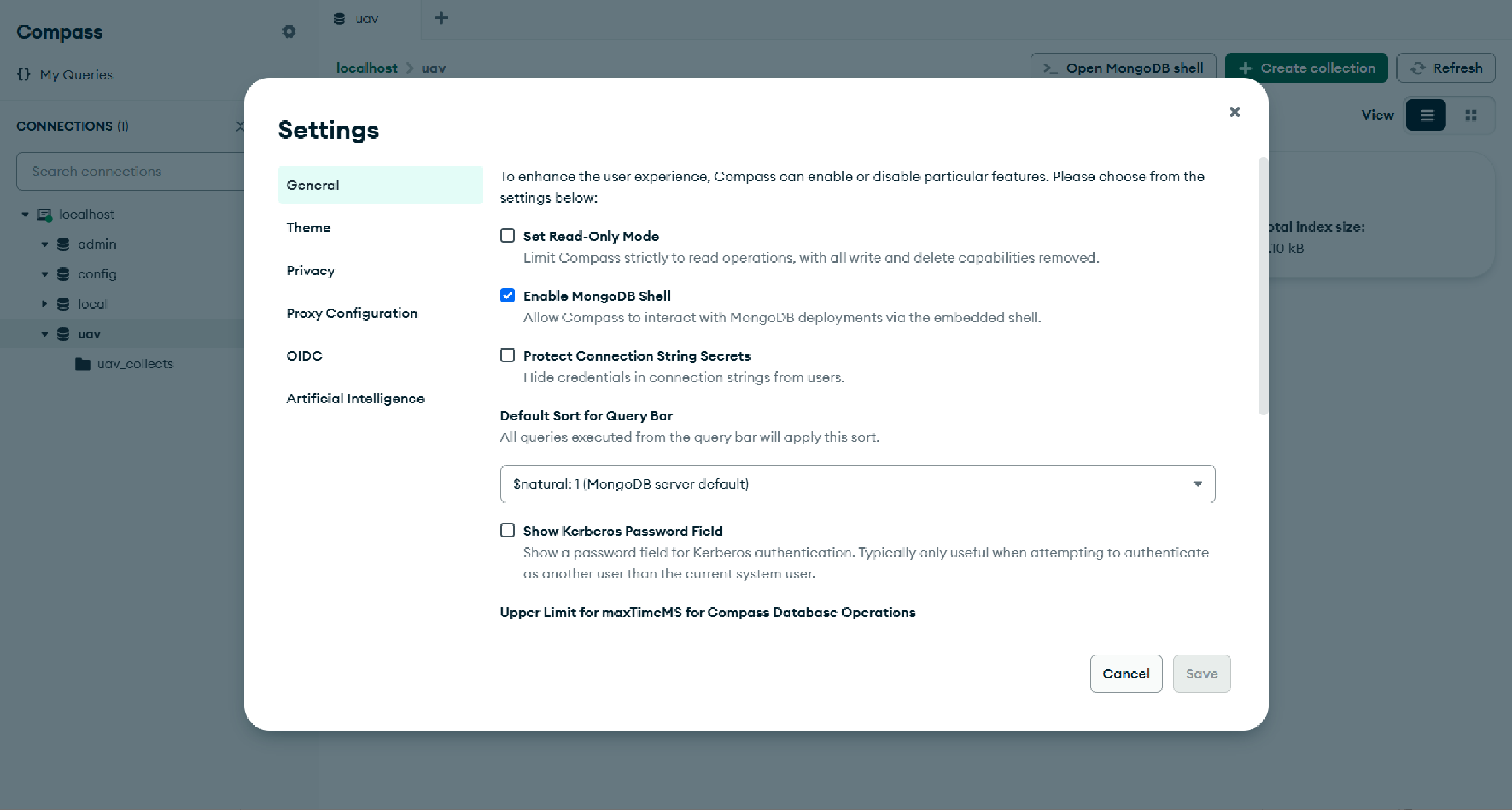Collapse the admin database node
This screenshot has height=810, width=1512.
[x=45, y=244]
